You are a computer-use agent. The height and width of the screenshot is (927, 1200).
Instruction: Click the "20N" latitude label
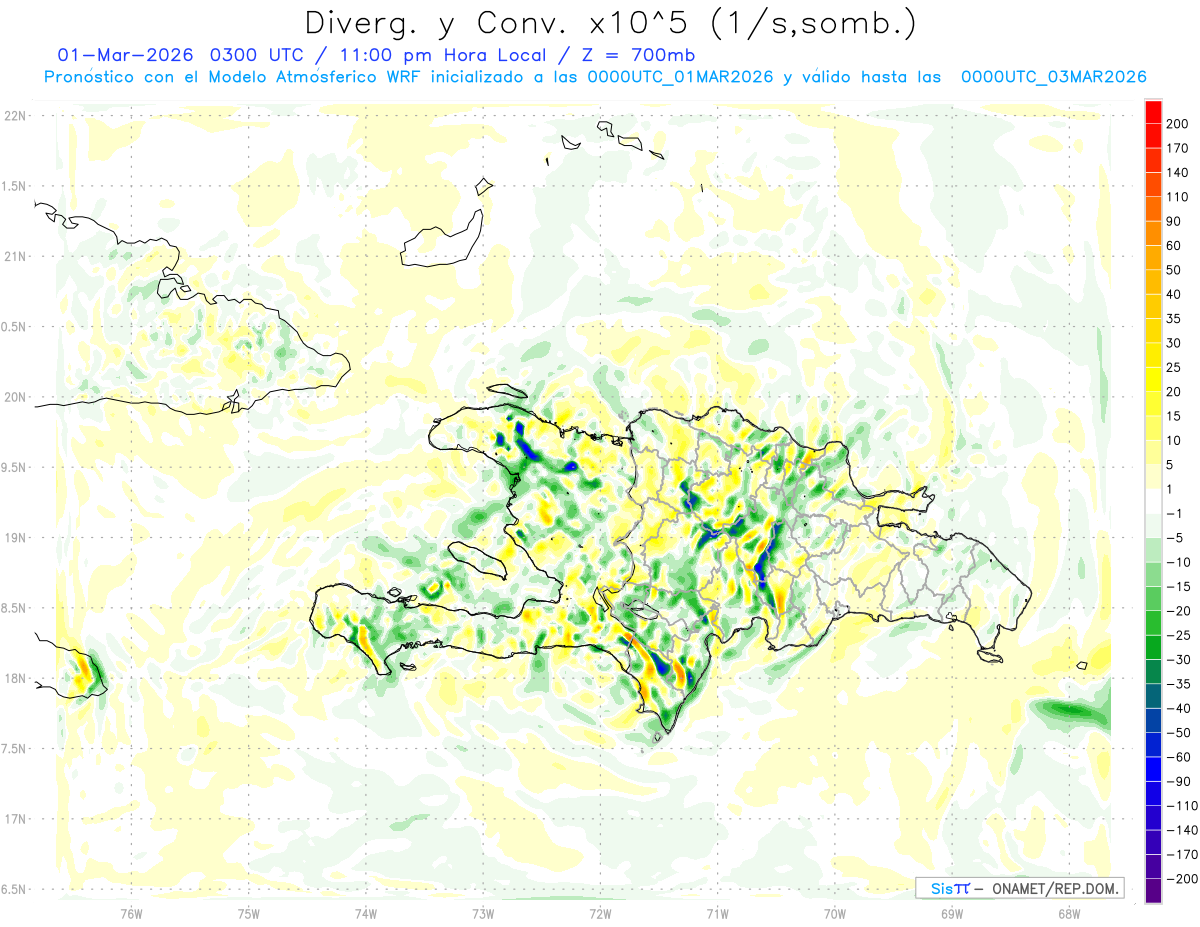pyautogui.click(x=14, y=397)
